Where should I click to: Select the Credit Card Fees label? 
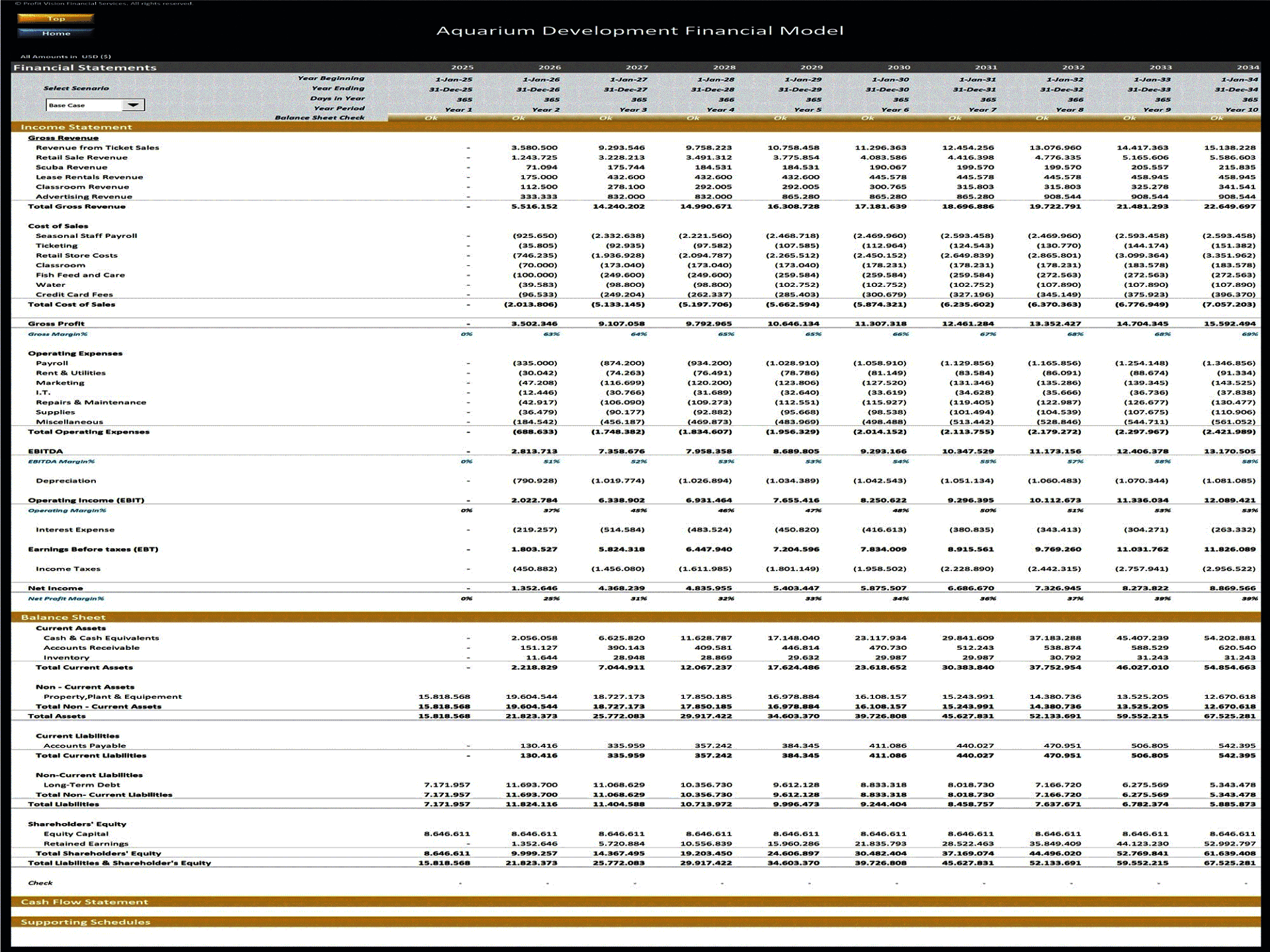(x=74, y=295)
